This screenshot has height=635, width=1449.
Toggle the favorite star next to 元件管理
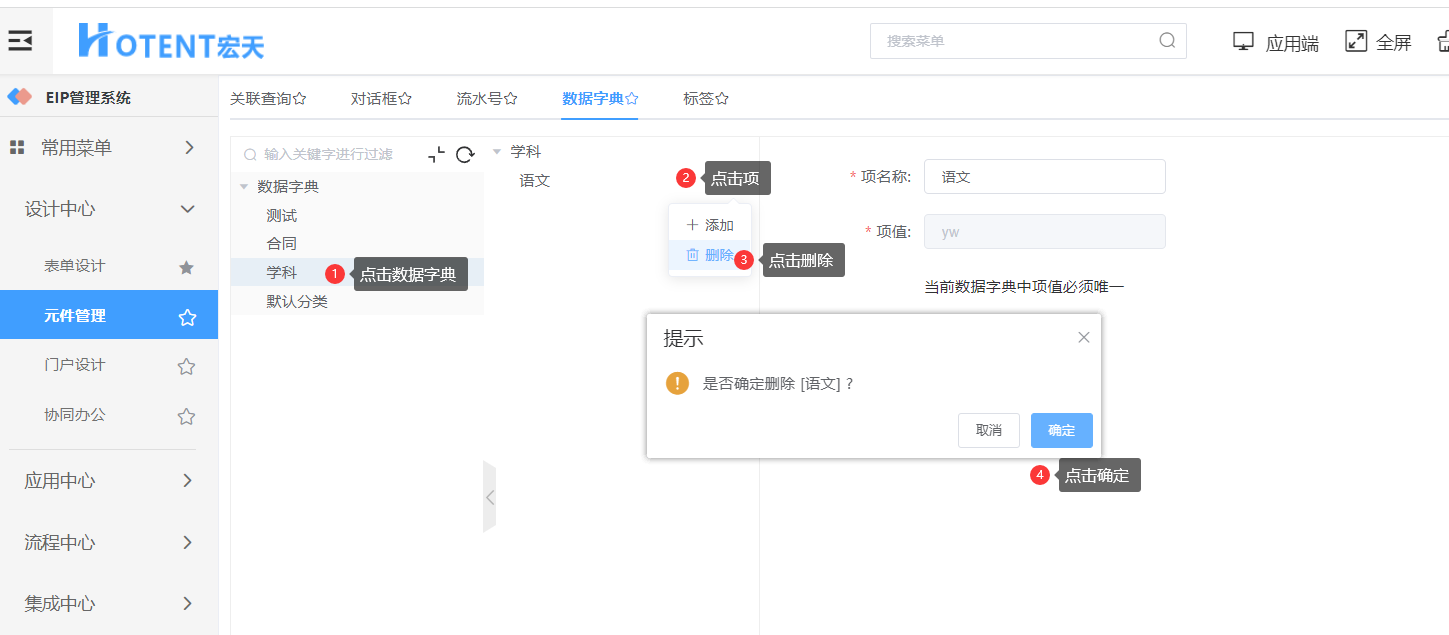187,317
